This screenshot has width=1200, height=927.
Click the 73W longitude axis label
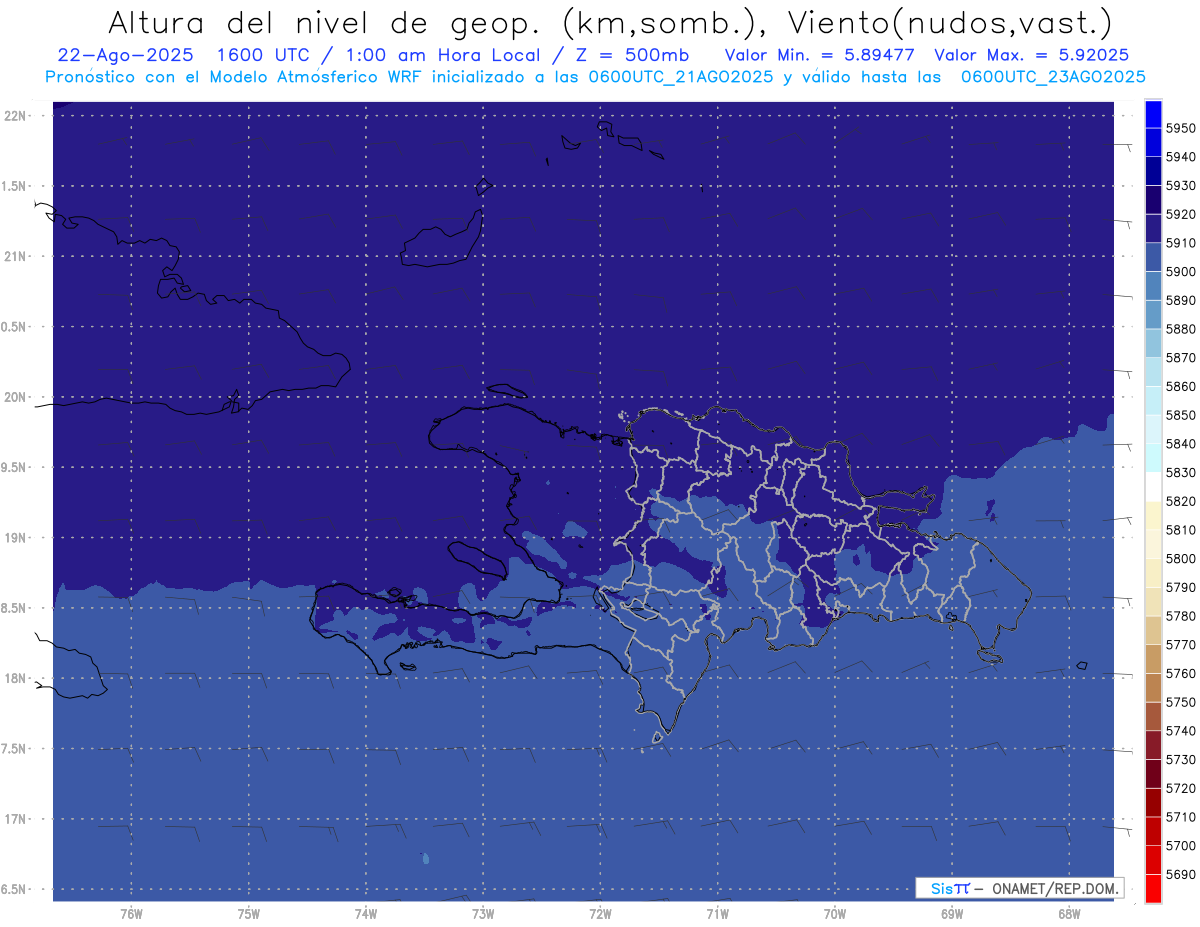tap(483, 913)
